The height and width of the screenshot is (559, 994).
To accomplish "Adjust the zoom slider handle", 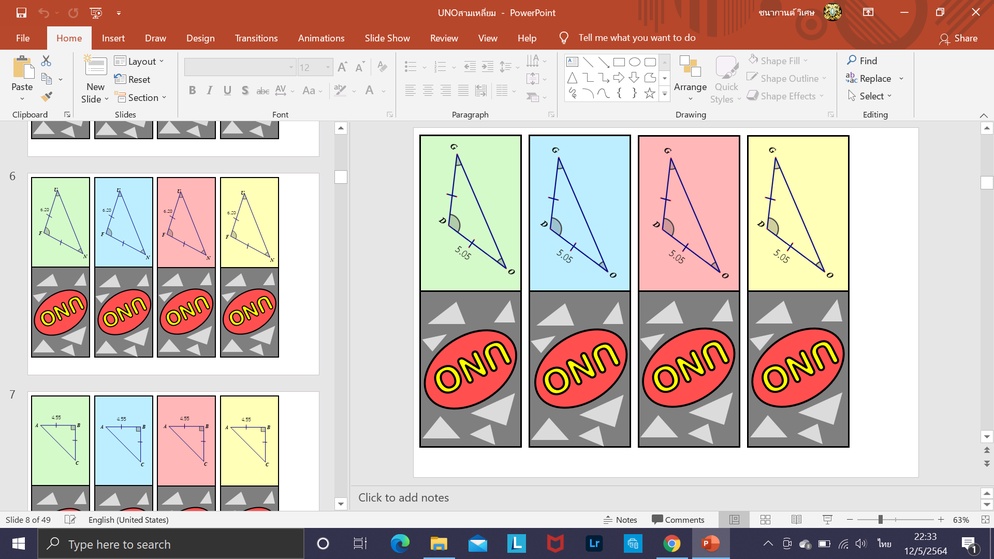I will coord(880,520).
